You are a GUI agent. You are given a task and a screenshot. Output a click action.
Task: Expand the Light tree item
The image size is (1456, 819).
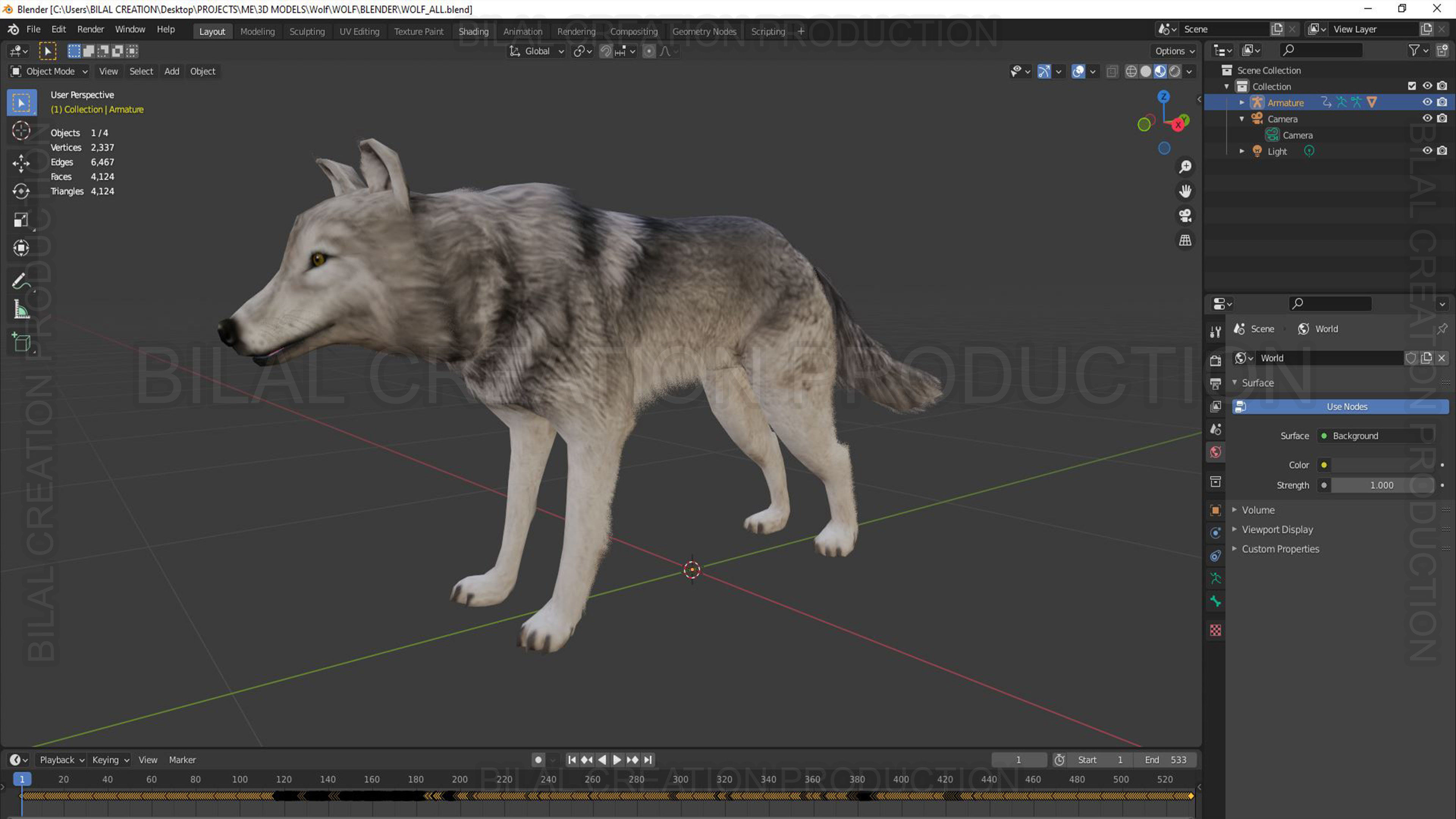1242,151
